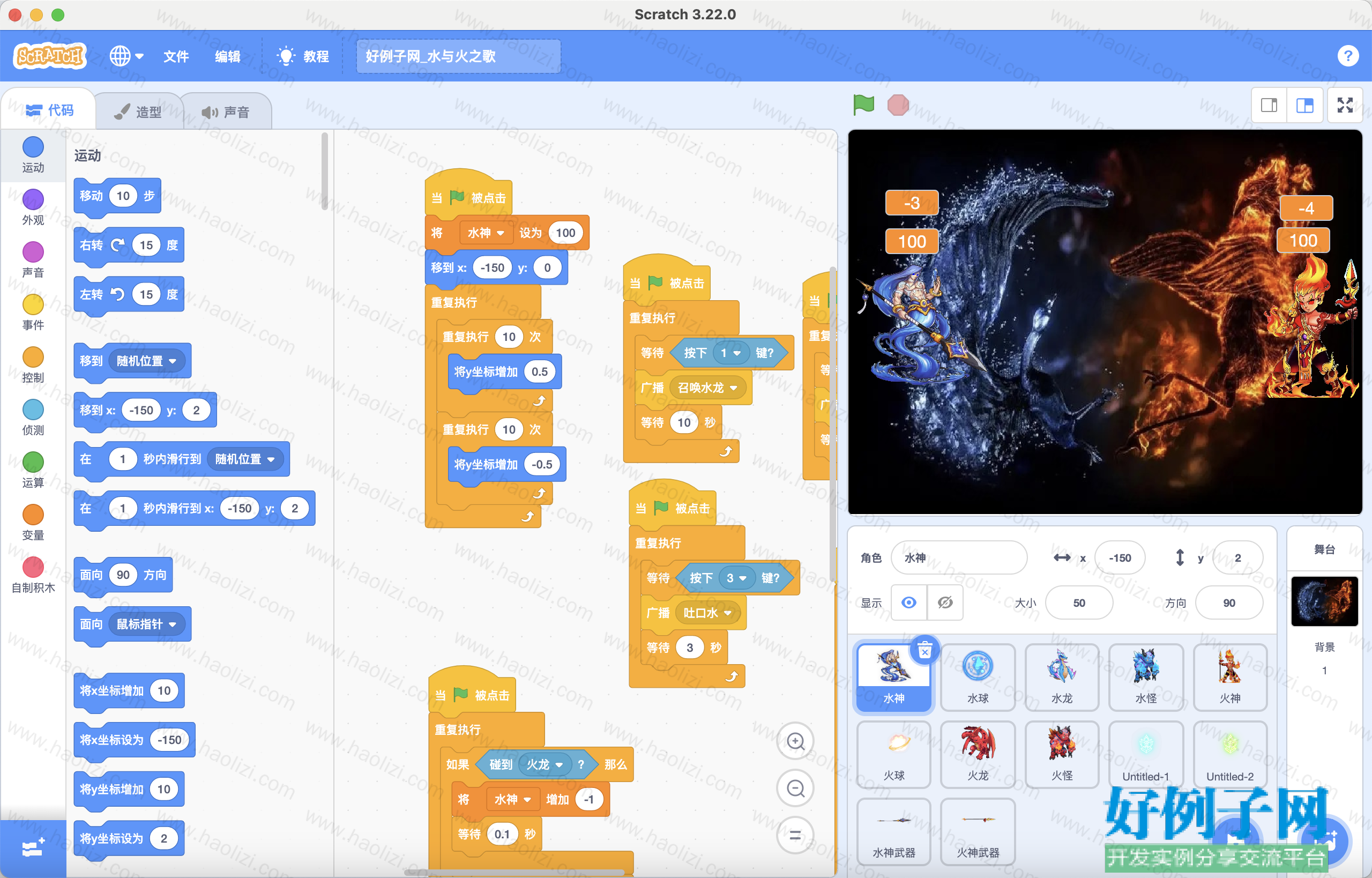Viewport: 1372px width, 878px height.
Task: Switch to the 声音 tab
Action: [x=226, y=111]
